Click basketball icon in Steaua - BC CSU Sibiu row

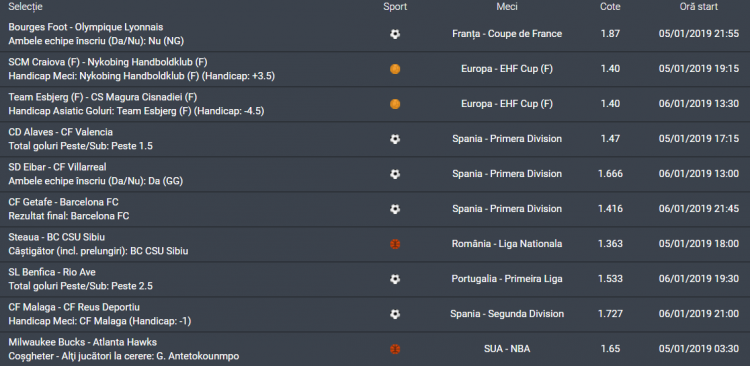pos(395,244)
